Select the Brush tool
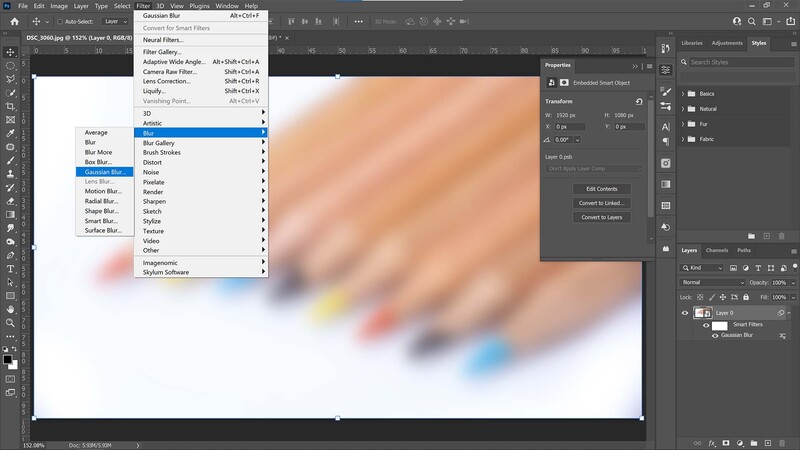 tap(10, 160)
